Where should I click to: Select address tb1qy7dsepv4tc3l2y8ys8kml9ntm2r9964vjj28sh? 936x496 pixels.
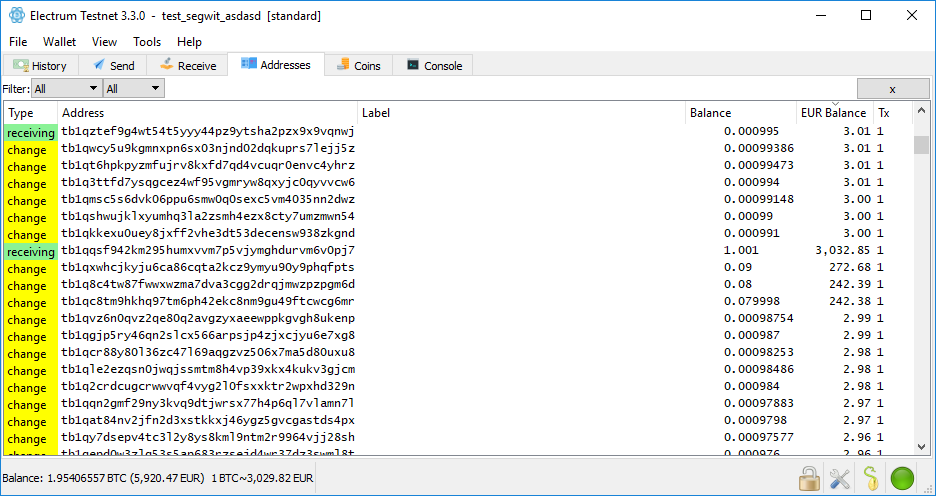208,438
